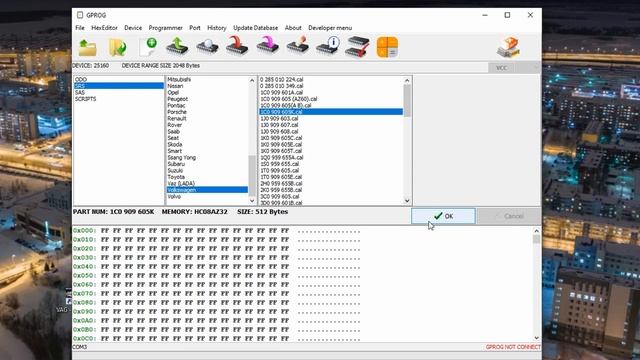Click the chip erase stamp icon
This screenshot has width=640, height=360.
[298, 46]
